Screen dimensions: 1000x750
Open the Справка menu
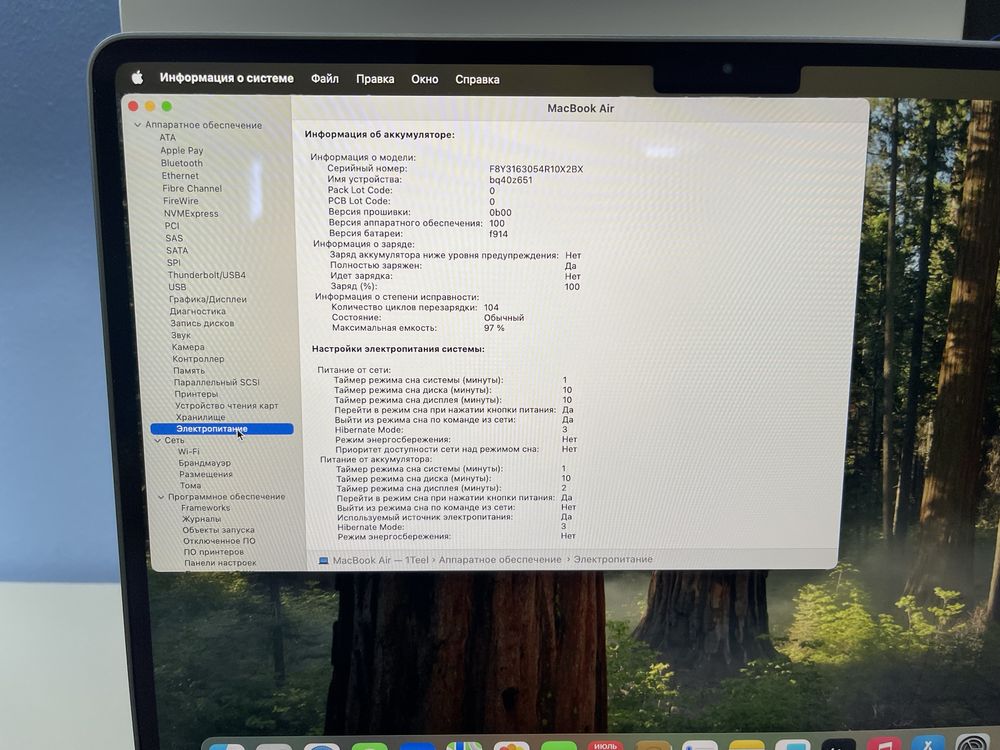point(477,80)
